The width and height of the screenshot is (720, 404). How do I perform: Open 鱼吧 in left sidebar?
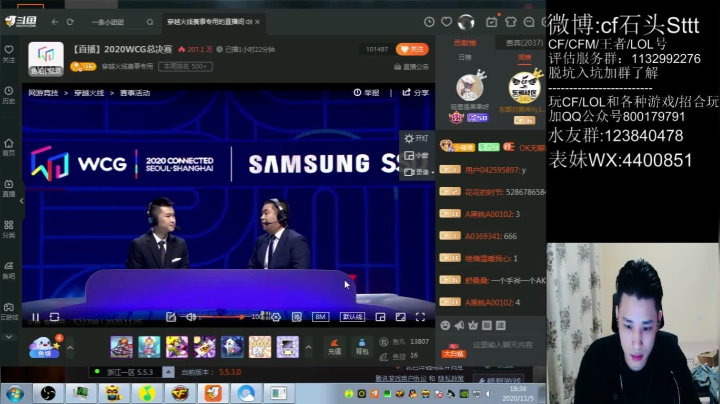(9, 270)
